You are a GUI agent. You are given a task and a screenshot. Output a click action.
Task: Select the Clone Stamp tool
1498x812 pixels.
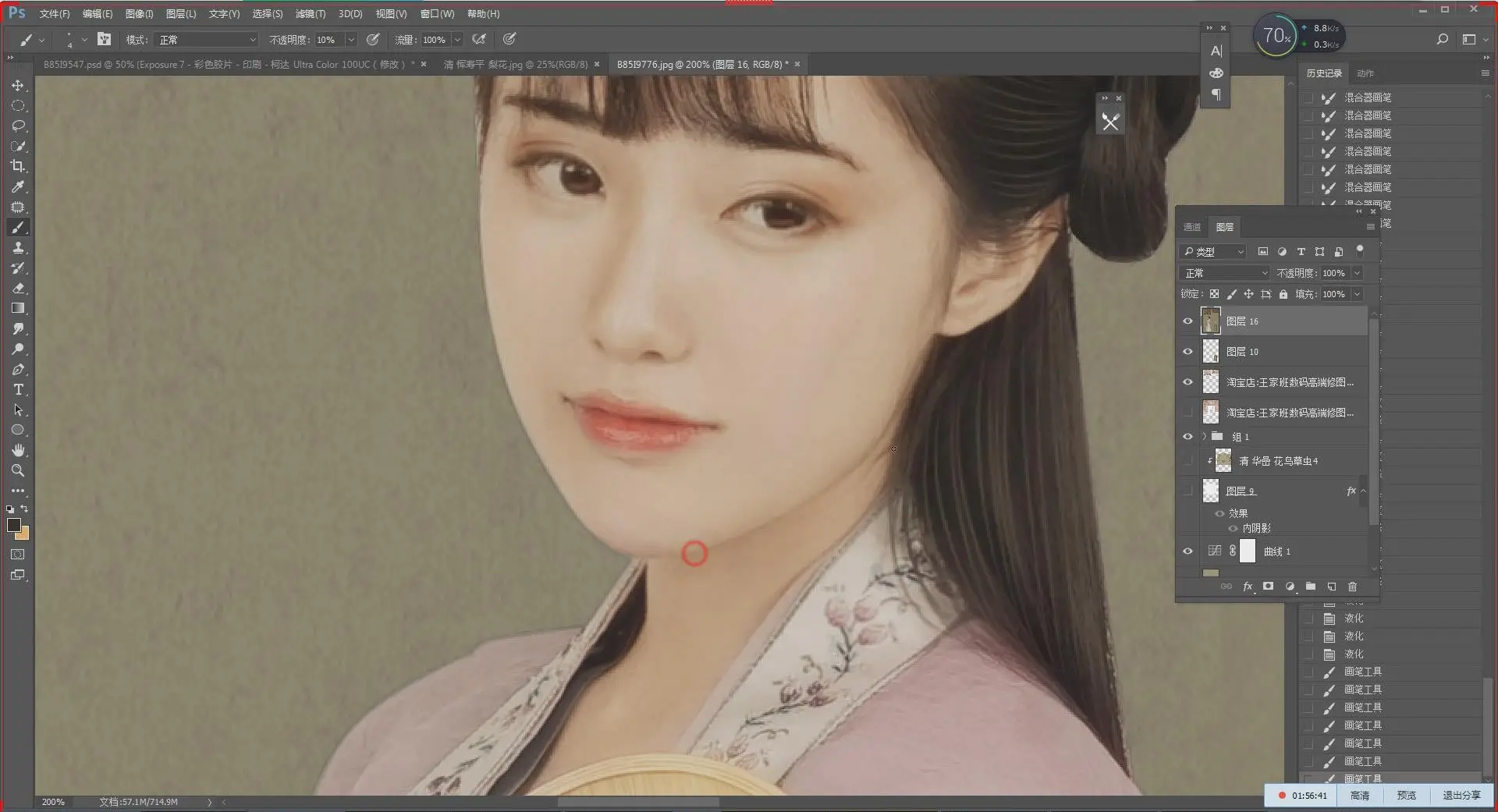18,247
